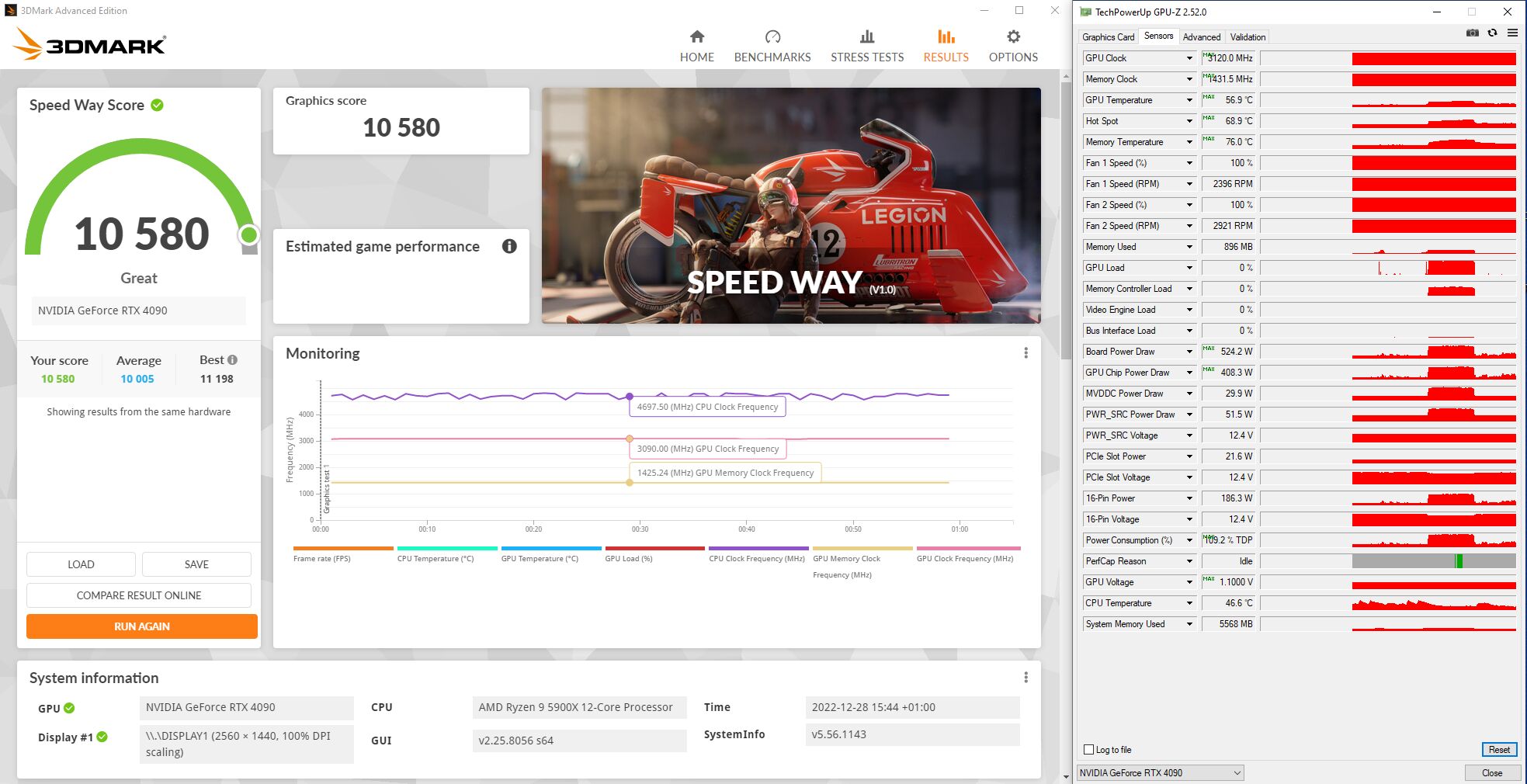
Task: Click average score 10 005
Action: pos(137,379)
